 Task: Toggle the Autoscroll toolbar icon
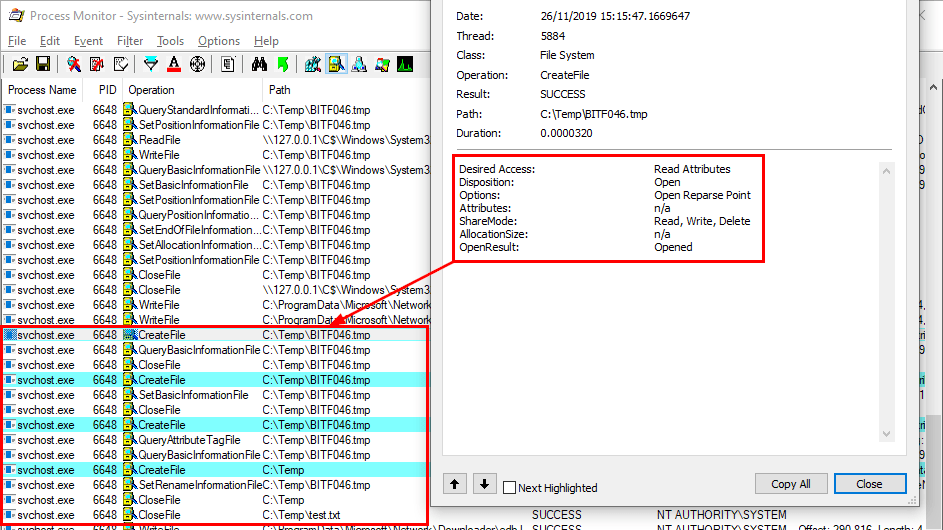pyautogui.click(x=97, y=64)
